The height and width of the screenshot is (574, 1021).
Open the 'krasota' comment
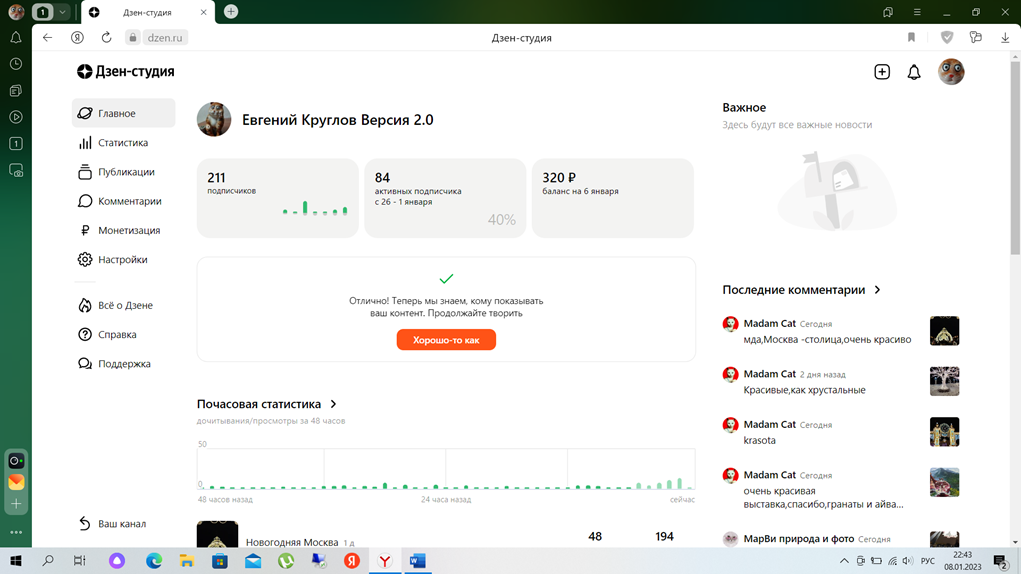click(759, 441)
